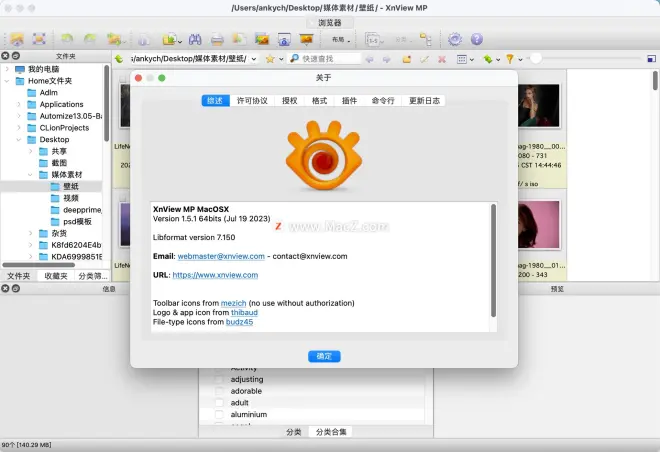
Task: Open the browser toolbar icon
Action: pos(17,39)
